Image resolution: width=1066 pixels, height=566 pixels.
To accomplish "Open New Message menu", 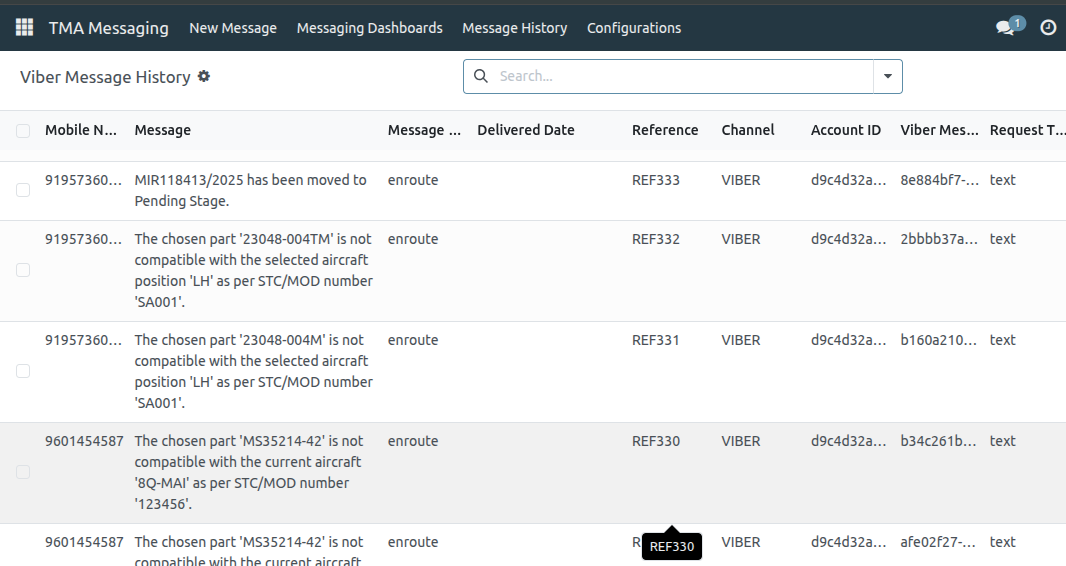I will pyautogui.click(x=233, y=28).
